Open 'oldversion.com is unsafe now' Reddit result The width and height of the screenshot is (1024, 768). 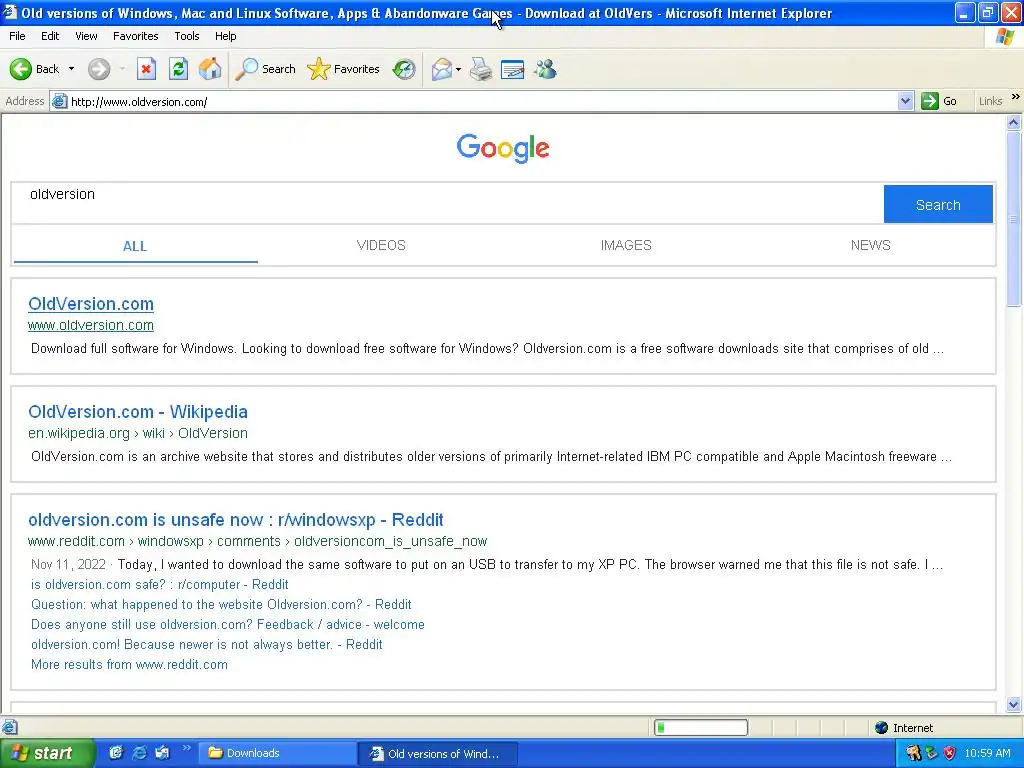236,520
